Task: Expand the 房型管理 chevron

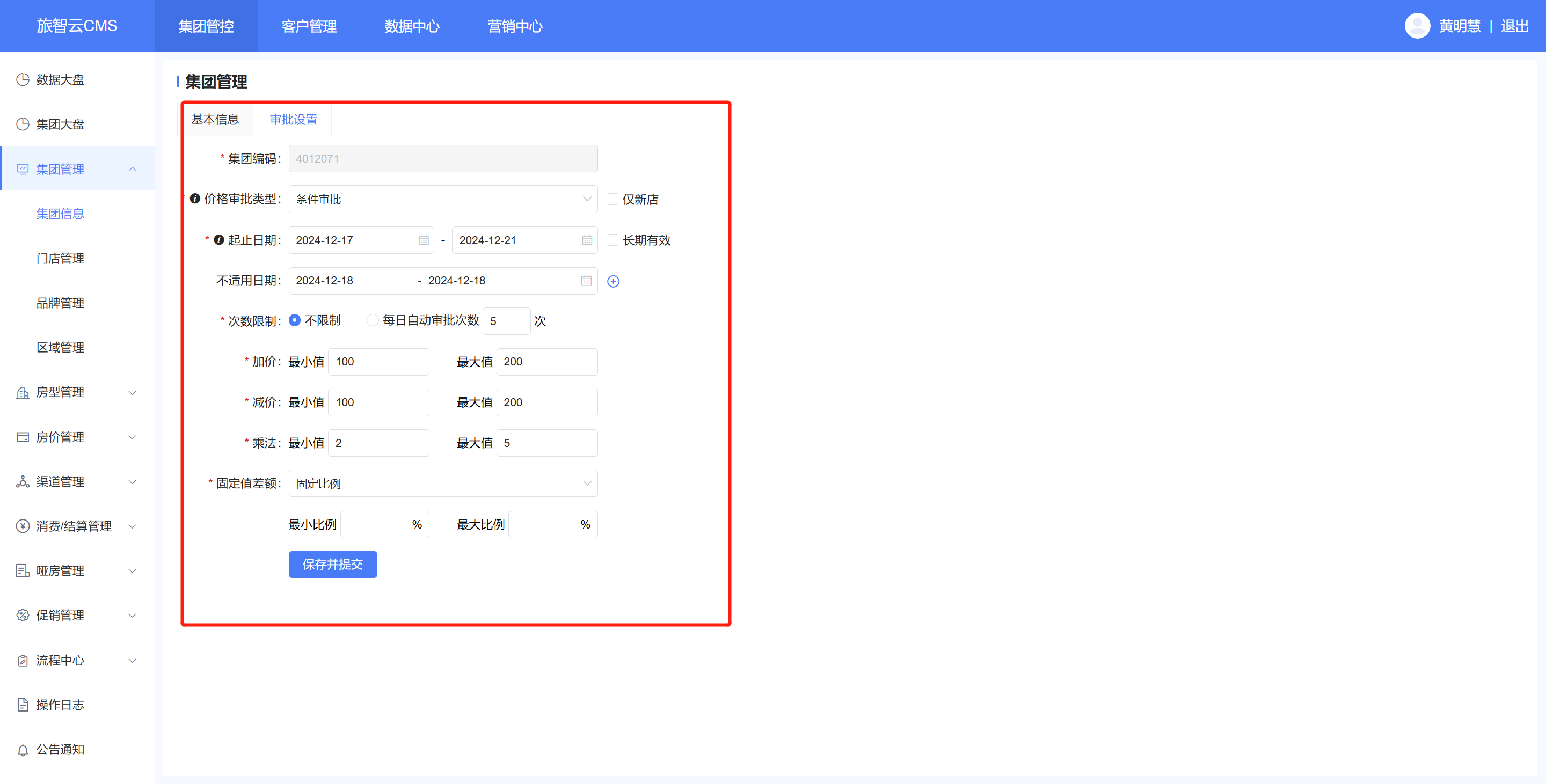Action: pos(133,393)
